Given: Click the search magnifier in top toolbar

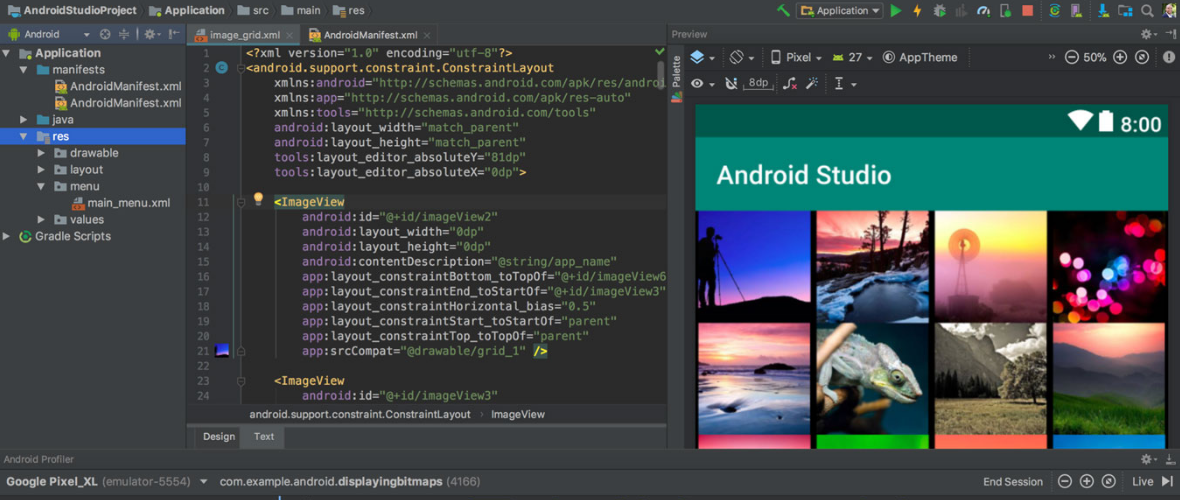Looking at the screenshot, I should coord(1146,11).
